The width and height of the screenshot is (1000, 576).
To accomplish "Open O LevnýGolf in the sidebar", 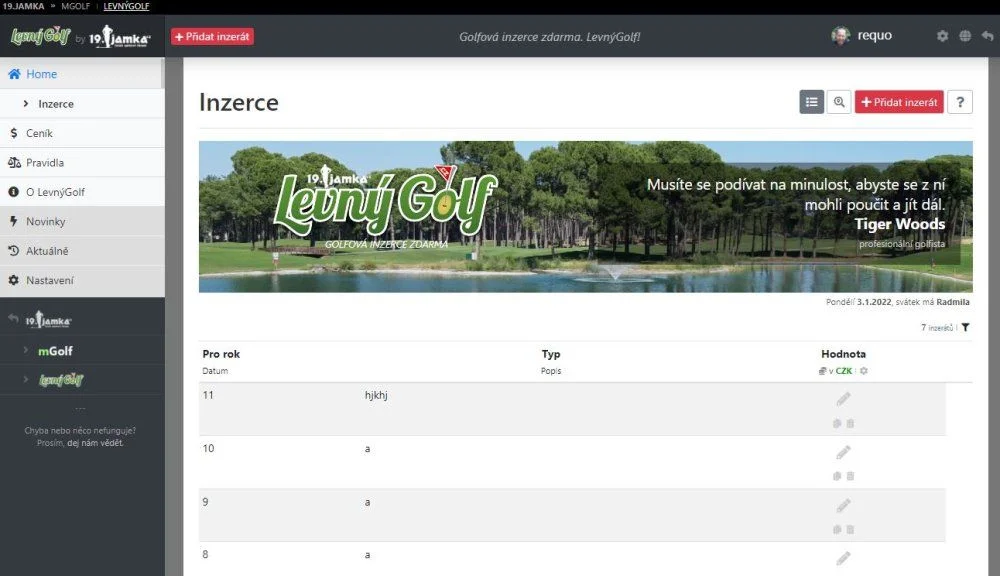I will [82, 192].
